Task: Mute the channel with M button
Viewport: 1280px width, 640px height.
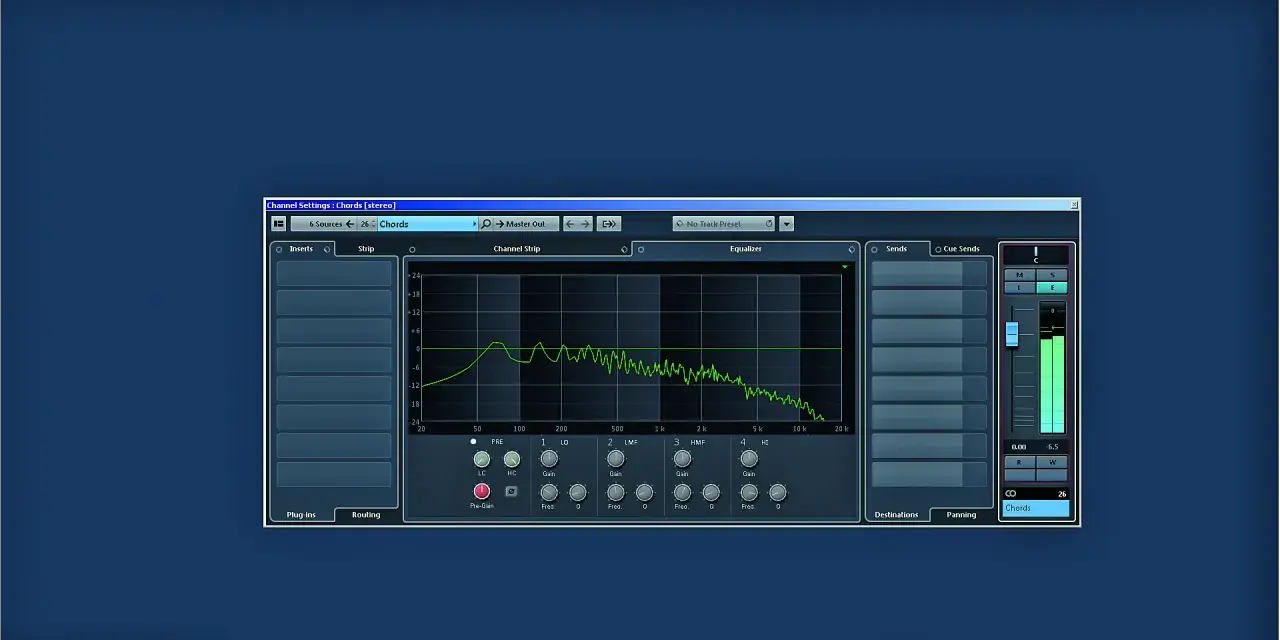Action: click(1020, 275)
